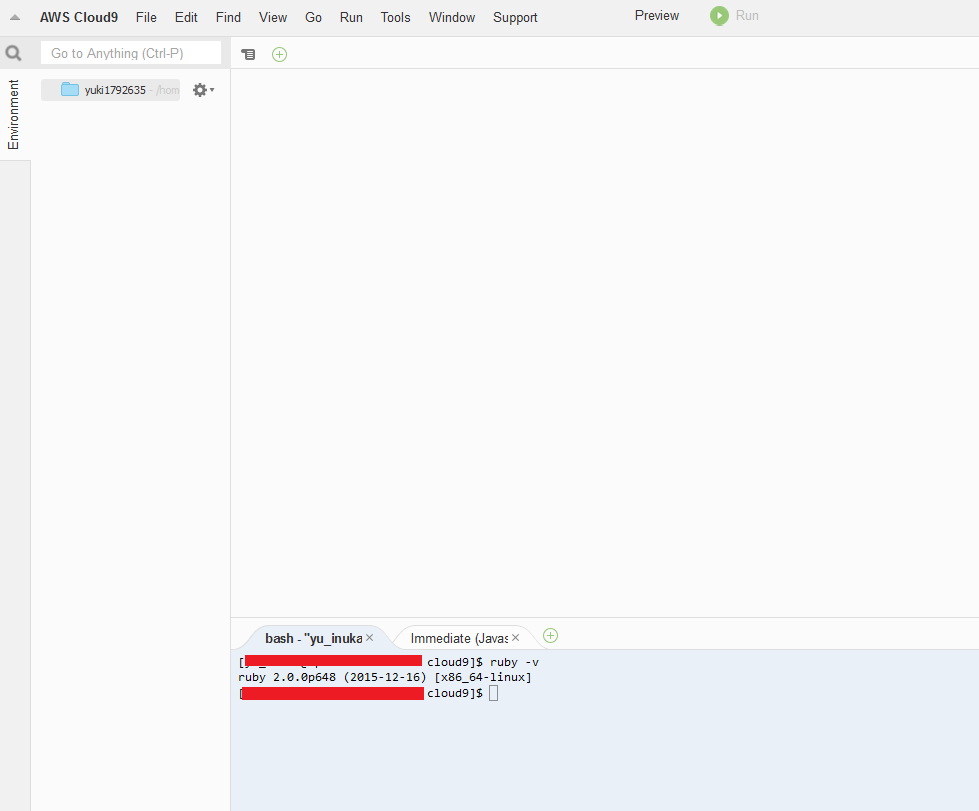Toggle the Environment side panel tab
This screenshot has width=979, height=811.
[14, 114]
